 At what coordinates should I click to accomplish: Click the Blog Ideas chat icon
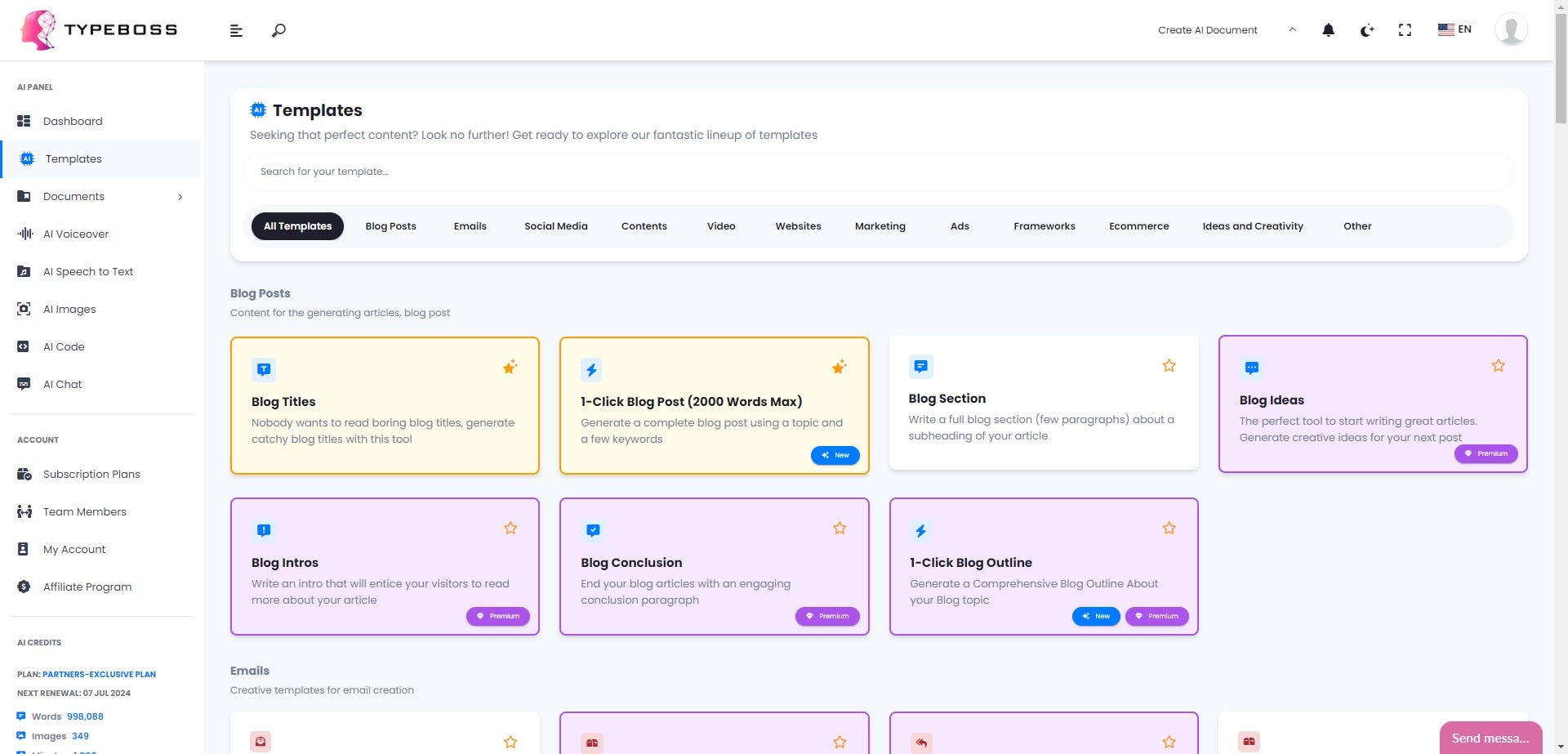1251,368
